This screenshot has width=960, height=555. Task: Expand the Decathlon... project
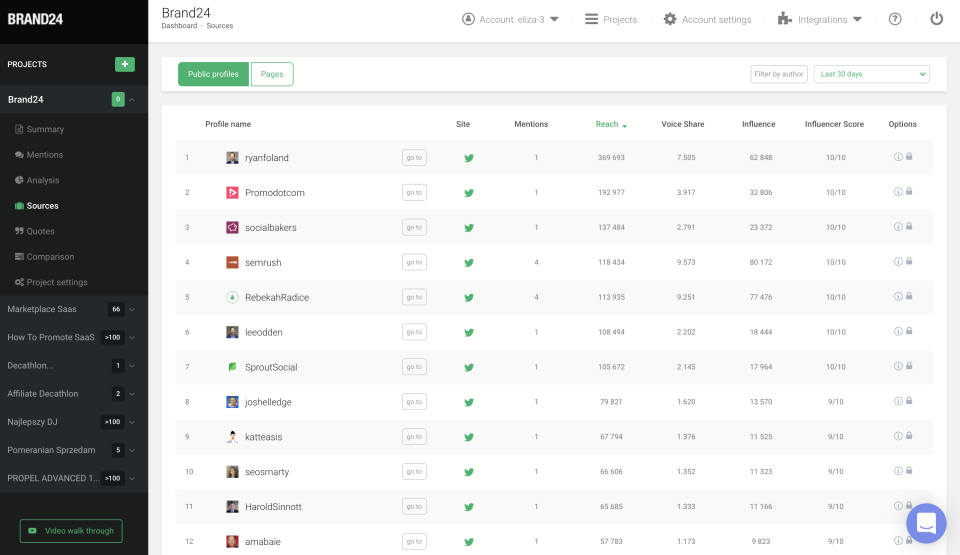(132, 366)
